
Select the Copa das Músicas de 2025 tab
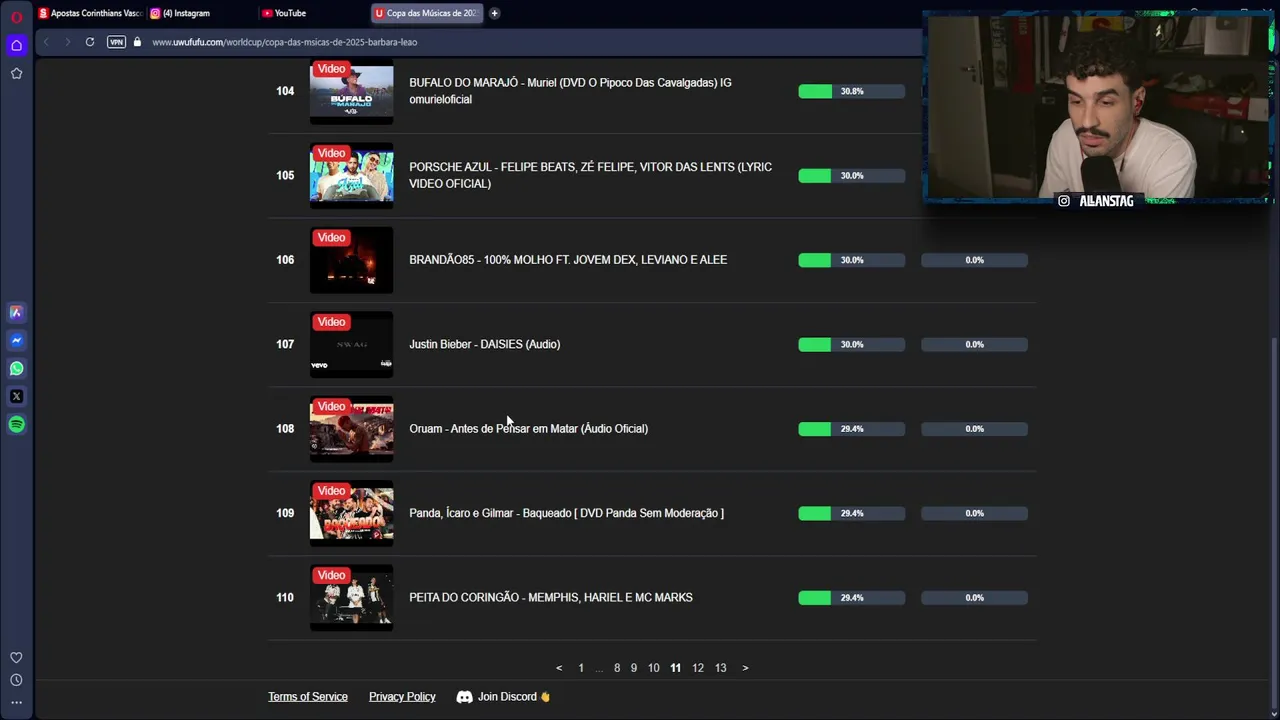pyautogui.click(x=427, y=13)
